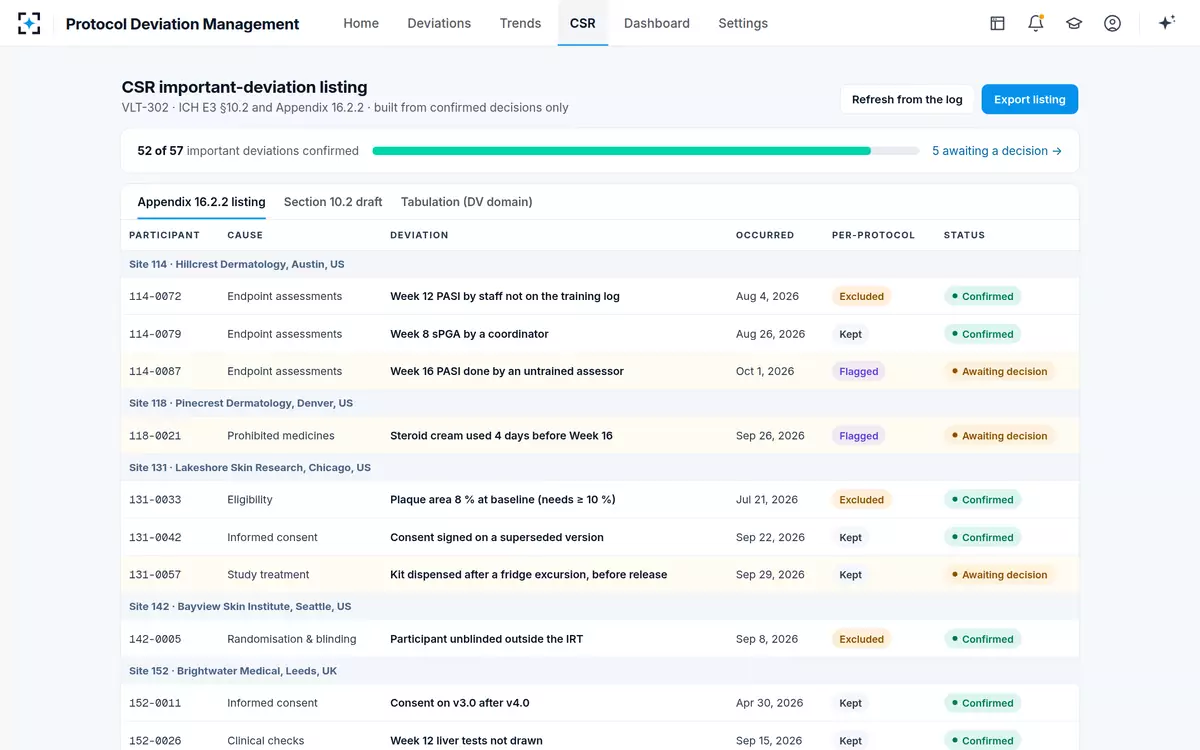Open participant 131-0042
The image size is (1200, 750).
pyautogui.click(x=155, y=537)
